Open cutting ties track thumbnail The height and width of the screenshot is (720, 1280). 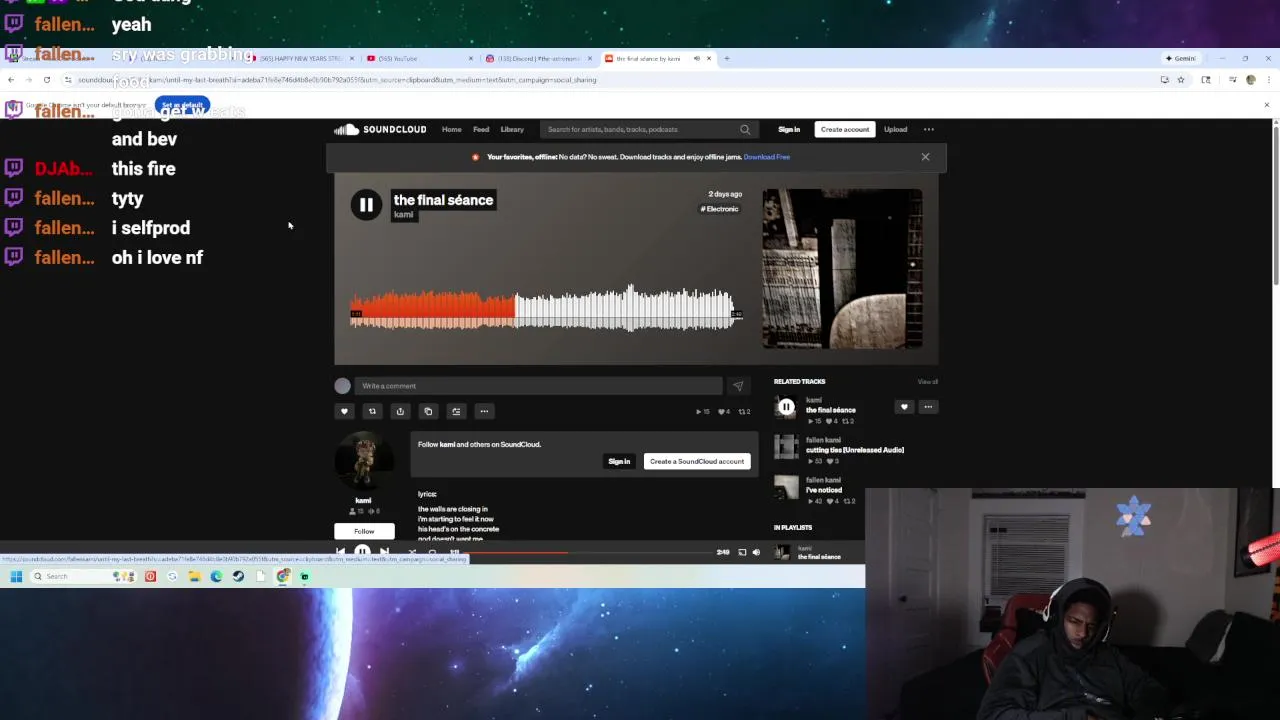point(786,447)
